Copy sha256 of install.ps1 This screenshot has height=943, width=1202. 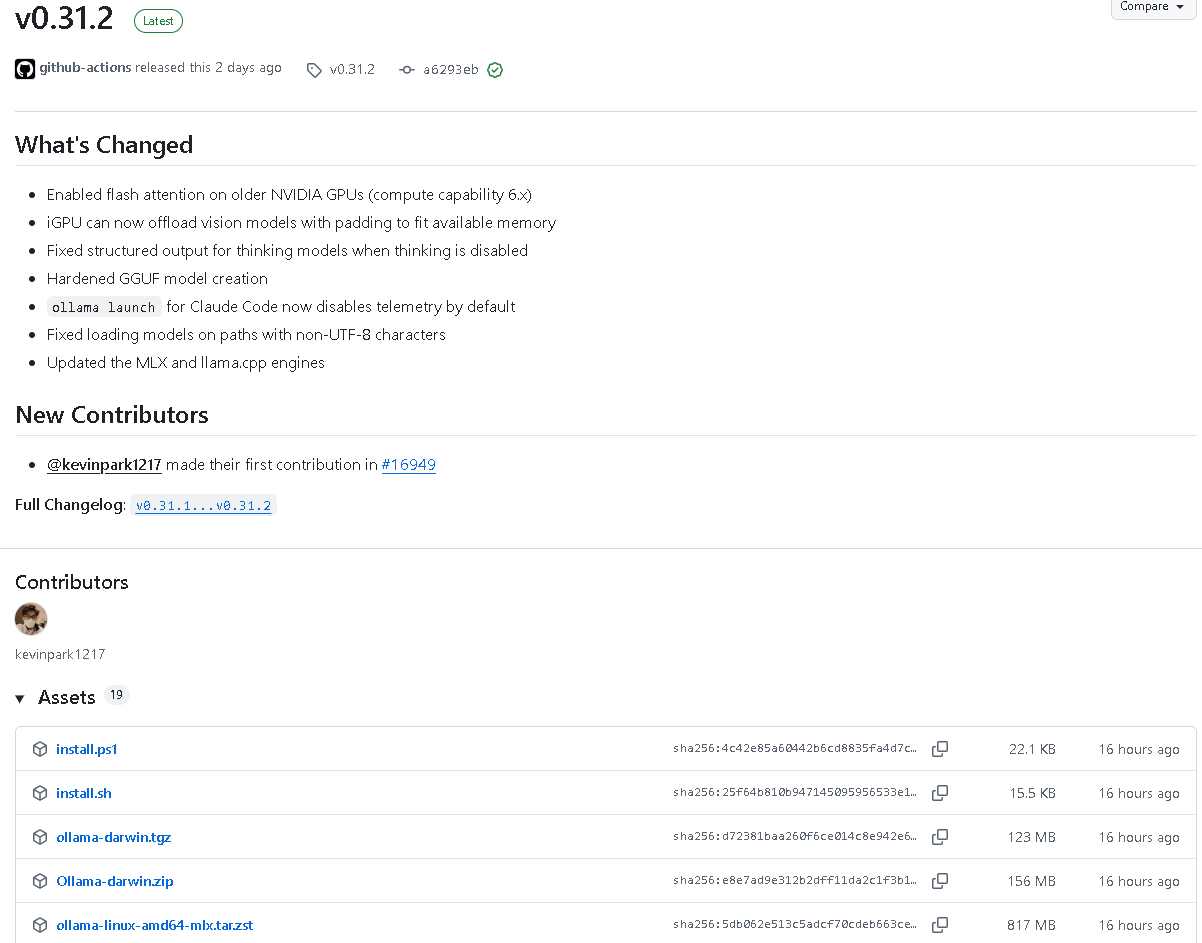[x=940, y=749]
